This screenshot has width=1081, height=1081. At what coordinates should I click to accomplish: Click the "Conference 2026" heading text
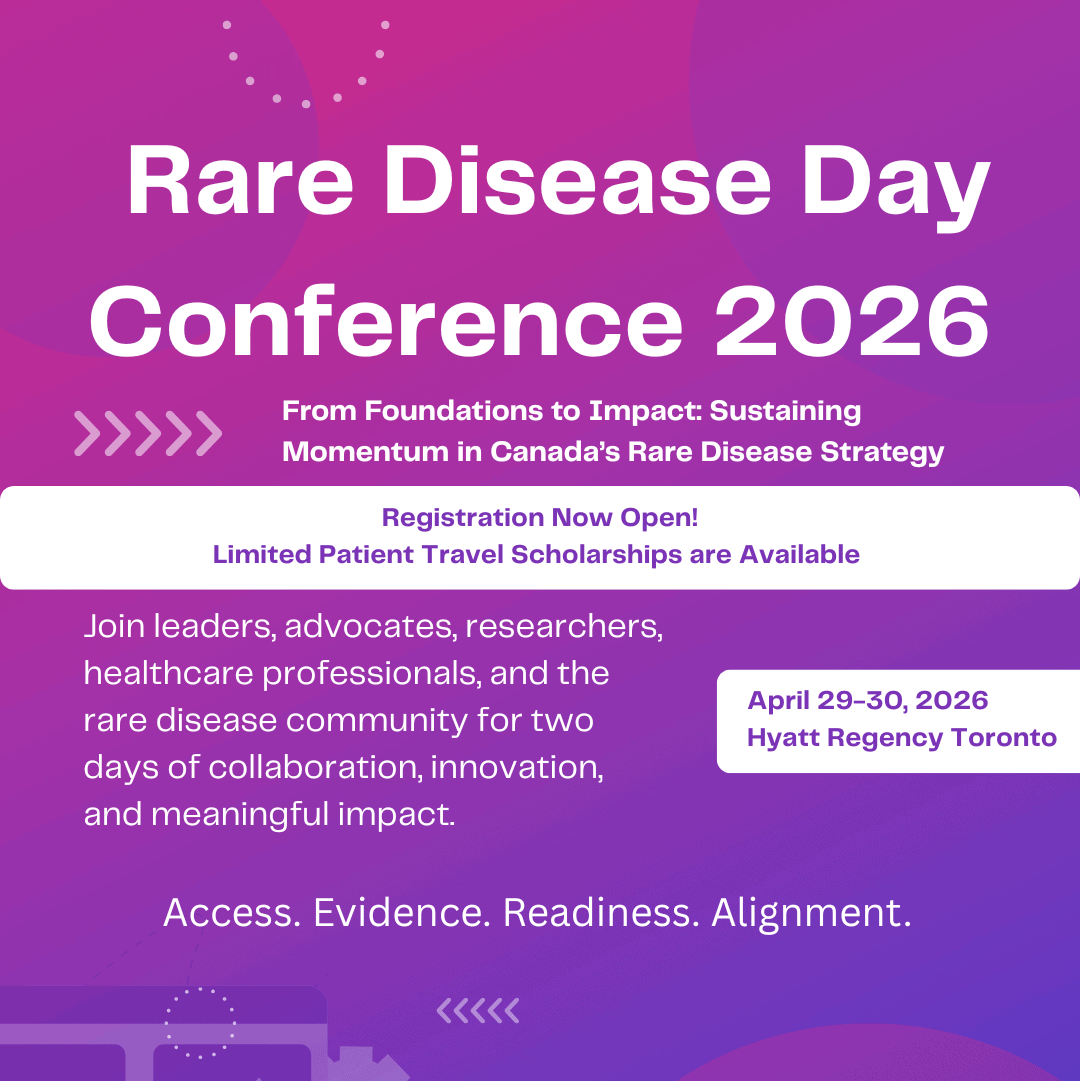540,319
